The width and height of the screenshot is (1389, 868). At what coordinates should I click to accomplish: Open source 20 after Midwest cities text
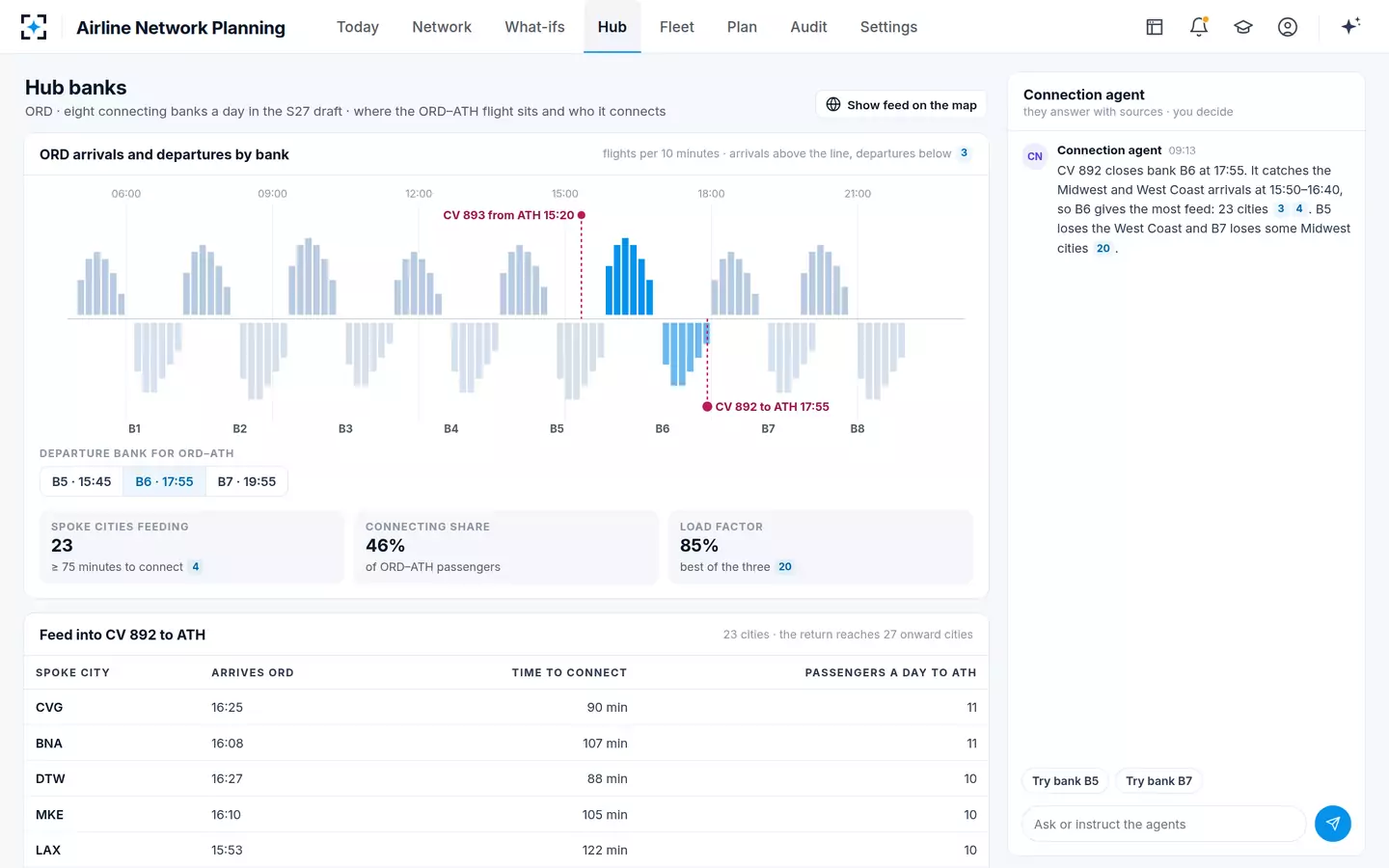coord(1103,249)
